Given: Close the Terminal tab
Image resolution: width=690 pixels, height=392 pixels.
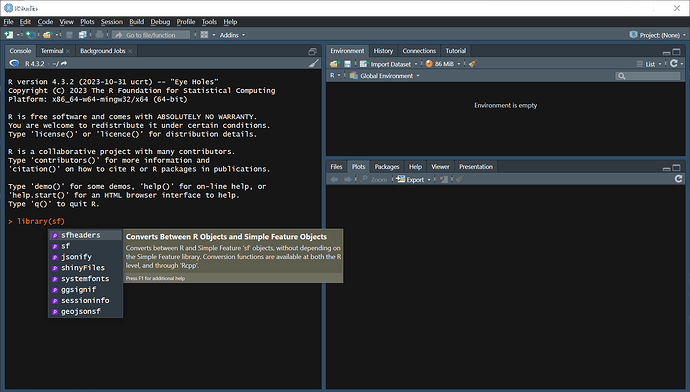Looking at the screenshot, I should 68,51.
